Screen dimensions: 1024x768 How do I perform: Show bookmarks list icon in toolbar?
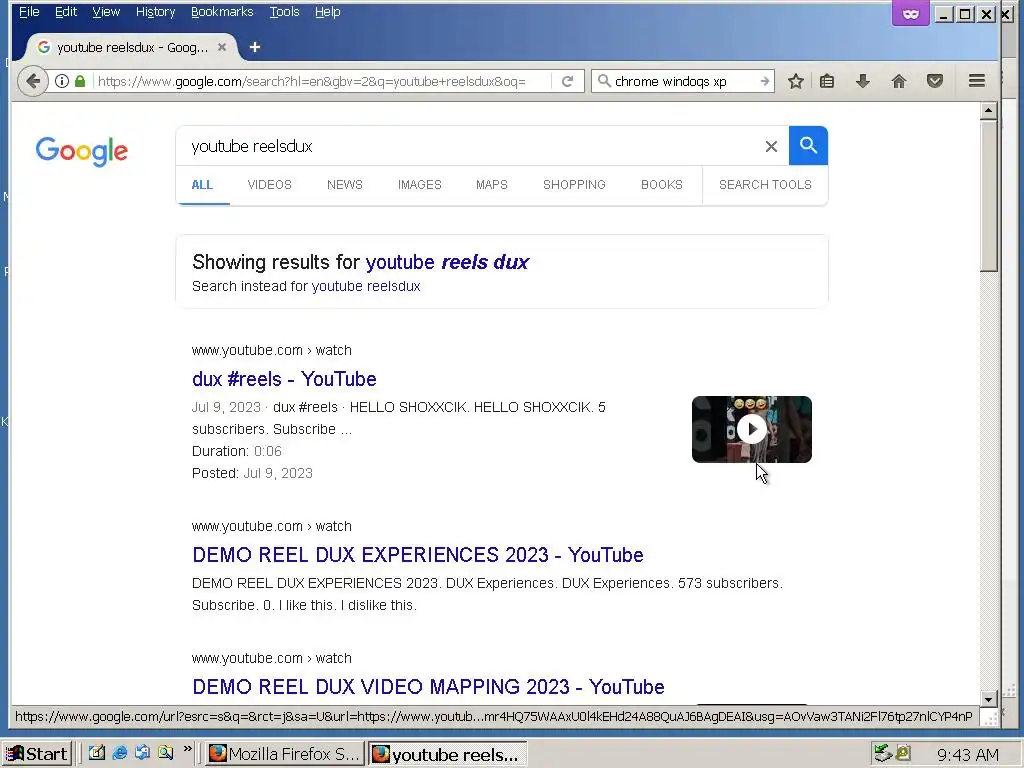tap(827, 81)
